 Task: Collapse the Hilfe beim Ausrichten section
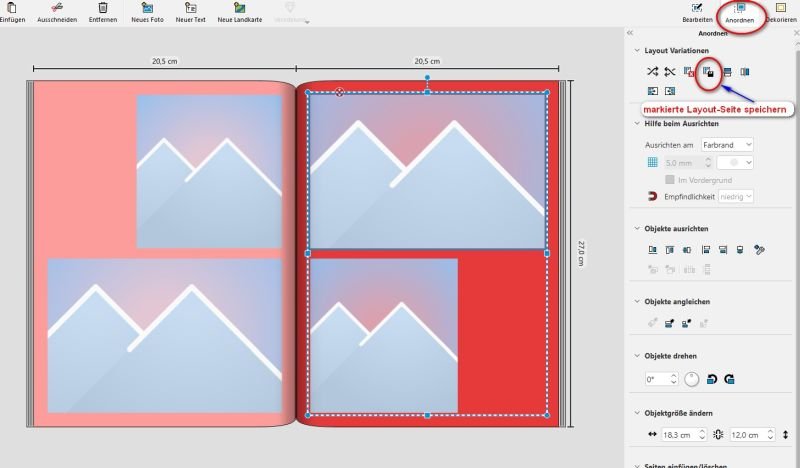[x=637, y=124]
